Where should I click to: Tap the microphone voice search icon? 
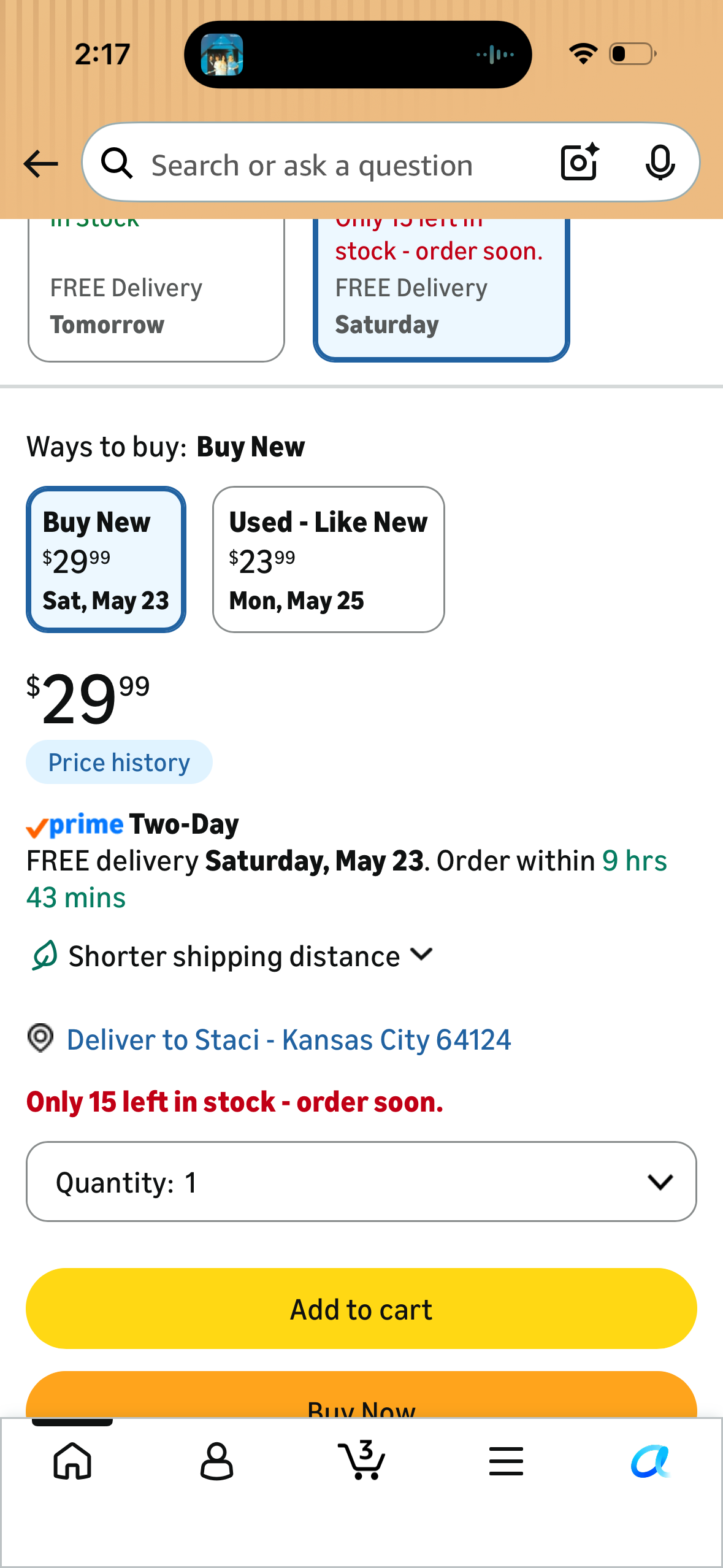tap(660, 163)
